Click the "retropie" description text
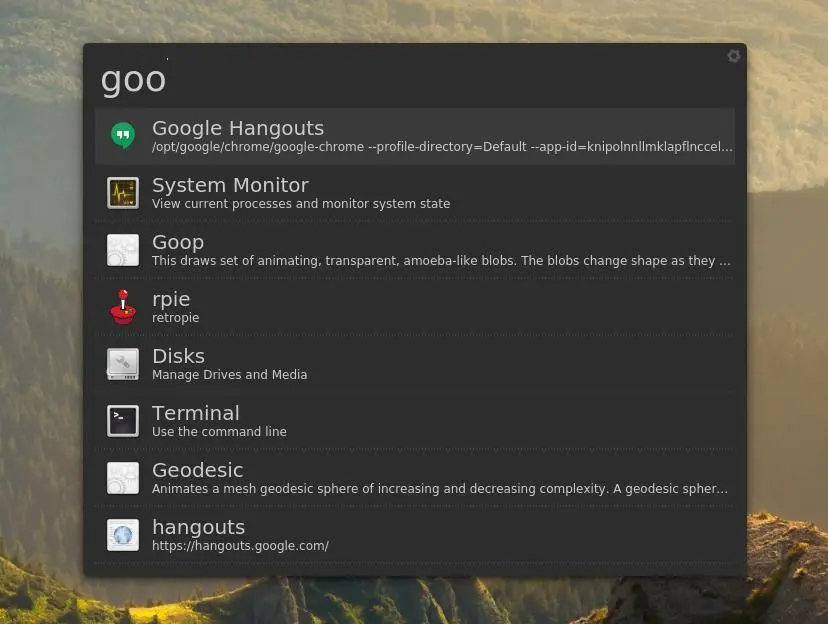Image resolution: width=828 pixels, height=624 pixels. (175, 318)
